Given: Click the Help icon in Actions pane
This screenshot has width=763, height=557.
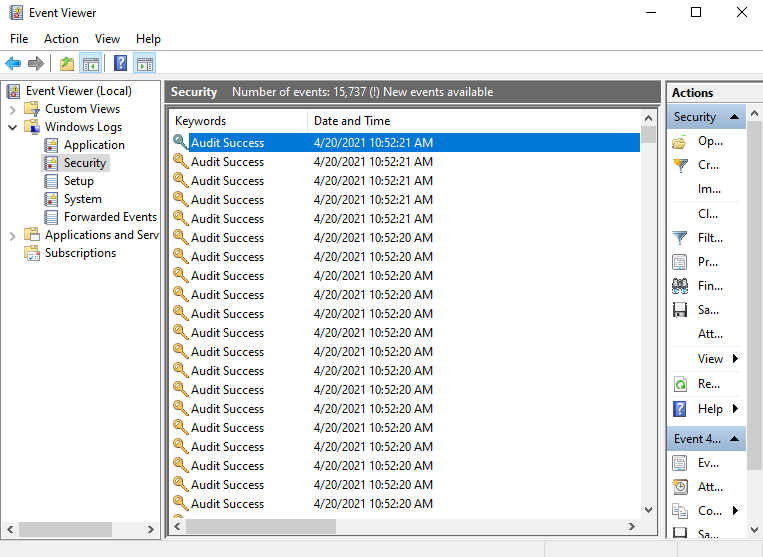Looking at the screenshot, I should 679,409.
